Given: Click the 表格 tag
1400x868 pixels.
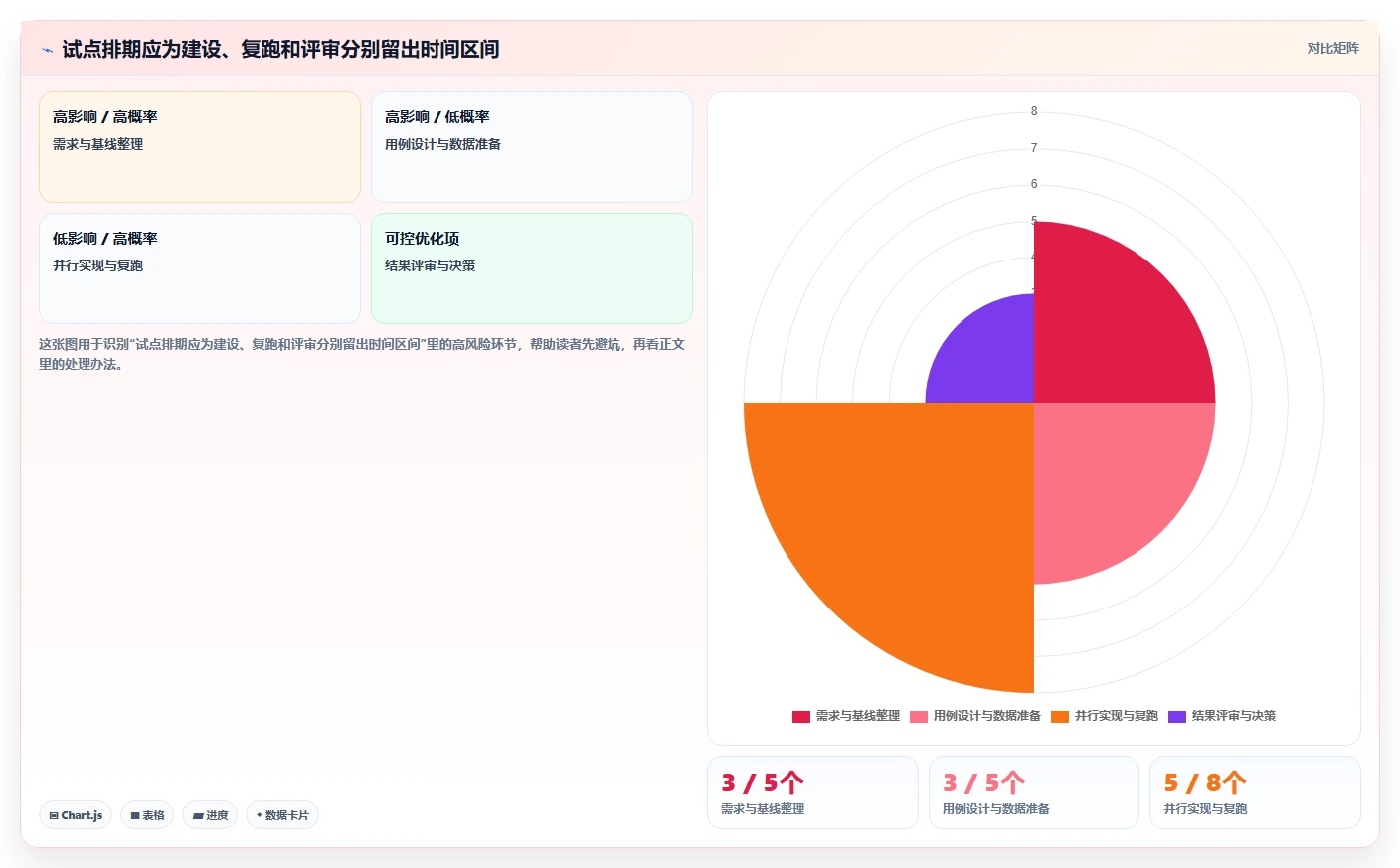Looking at the screenshot, I should 147,815.
